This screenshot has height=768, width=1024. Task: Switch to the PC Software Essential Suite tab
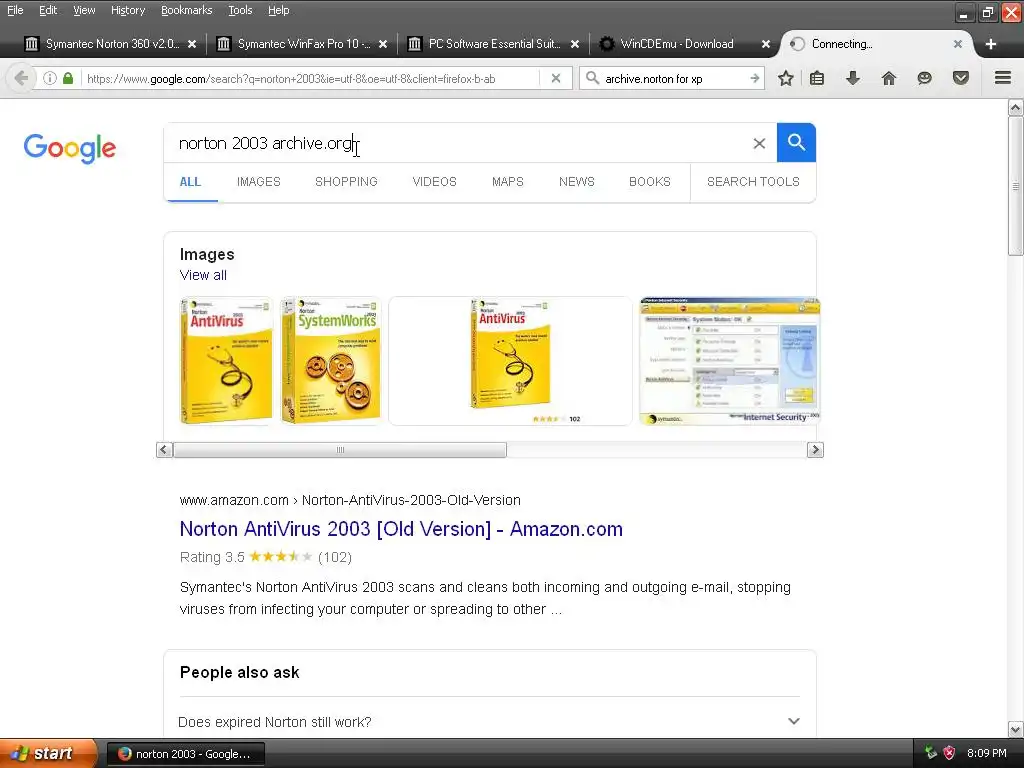point(494,44)
